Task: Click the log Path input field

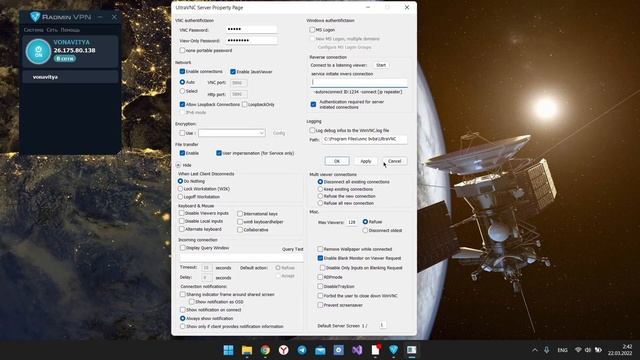Action: click(x=364, y=139)
